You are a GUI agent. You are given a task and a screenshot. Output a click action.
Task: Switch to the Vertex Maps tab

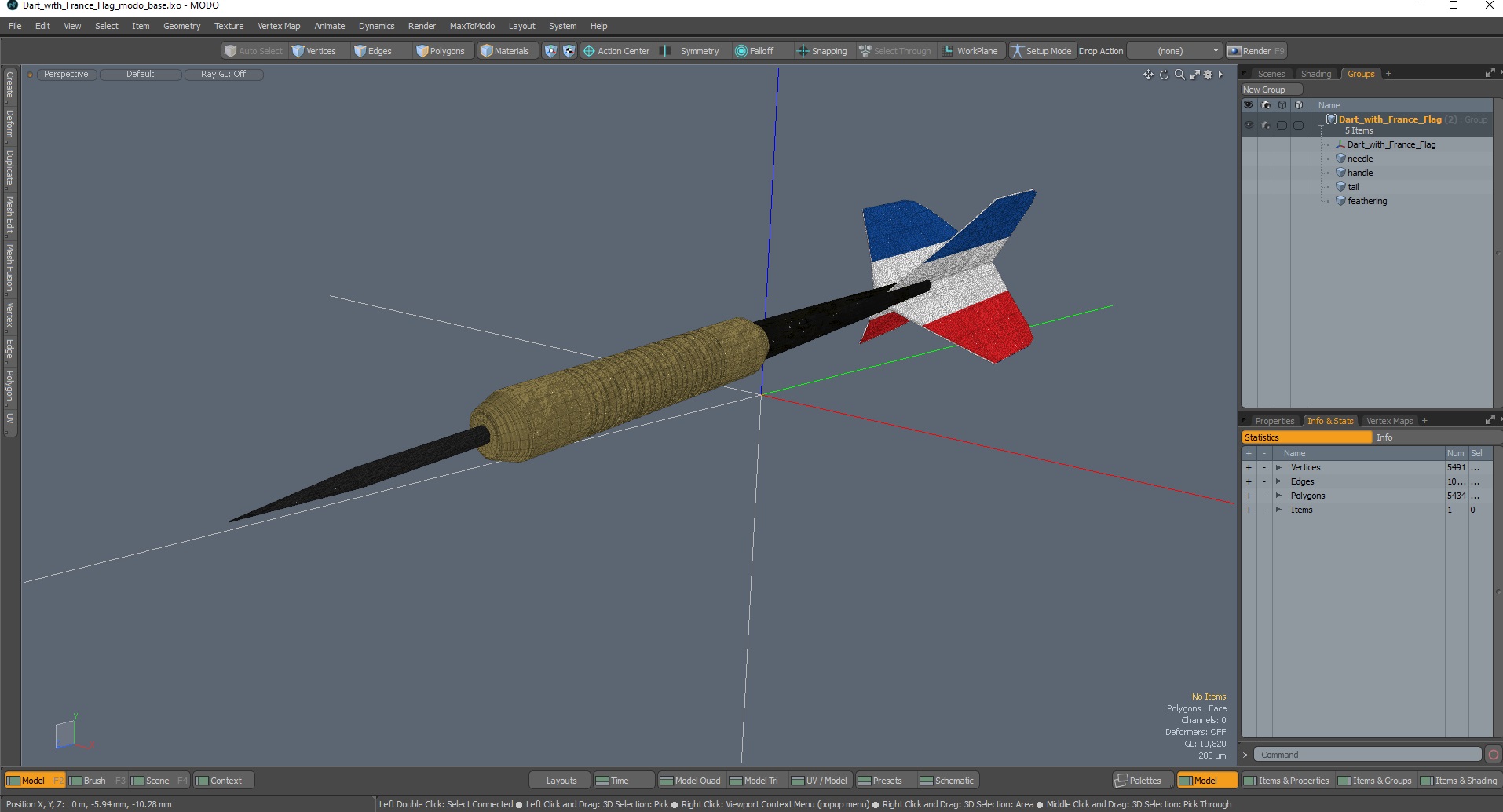pos(1389,421)
